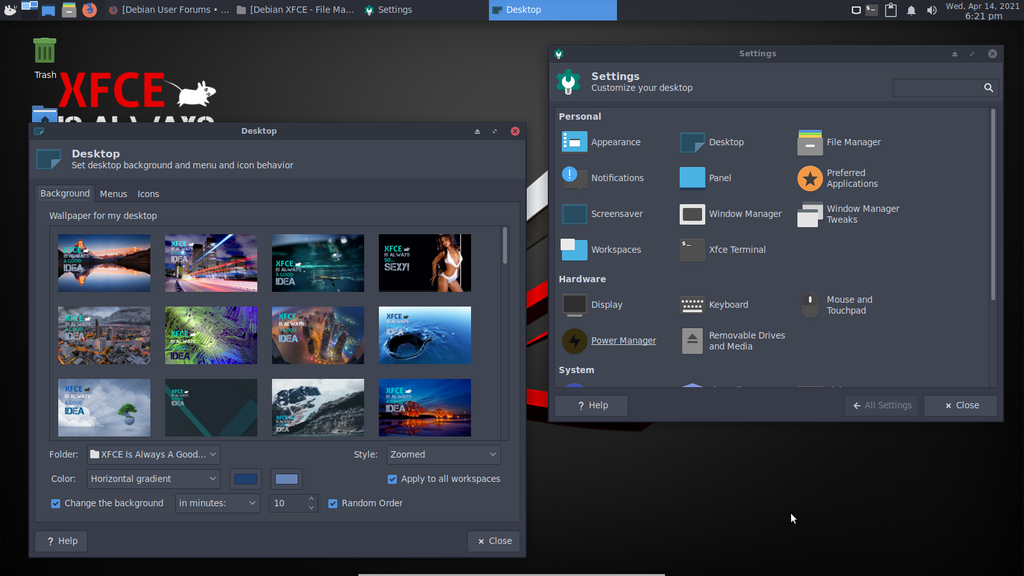Select the red bridge at dusk wallpaper
The height and width of the screenshot is (576, 1024).
pos(424,408)
